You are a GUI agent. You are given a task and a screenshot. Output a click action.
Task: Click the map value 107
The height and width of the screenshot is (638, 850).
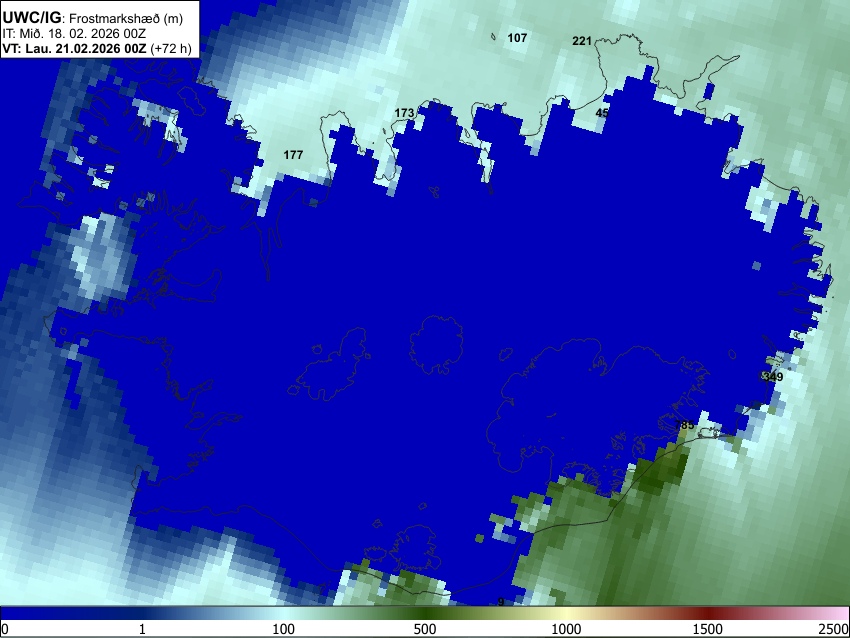click(x=517, y=38)
